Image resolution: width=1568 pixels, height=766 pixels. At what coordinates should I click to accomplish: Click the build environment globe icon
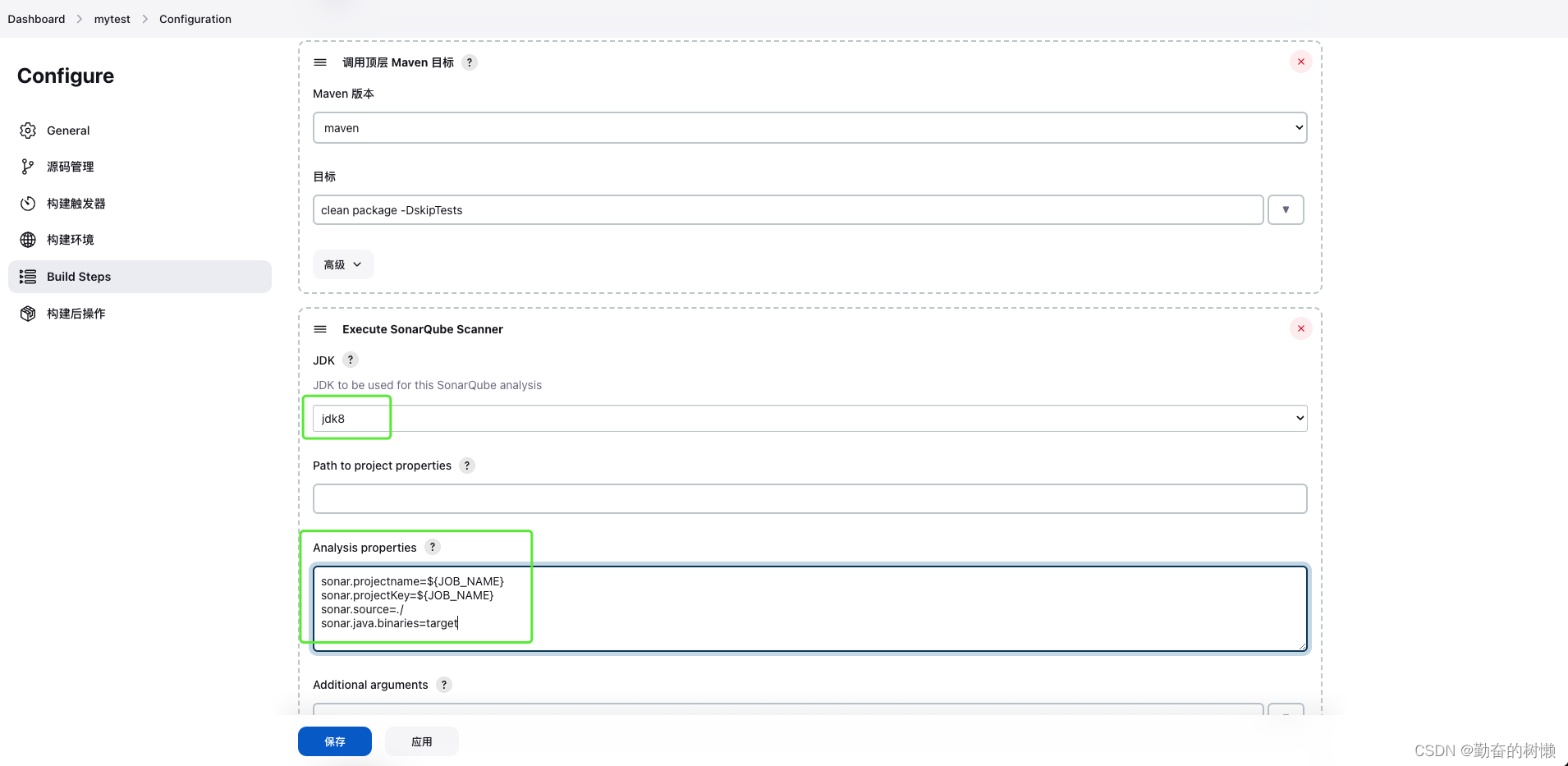[28, 240]
